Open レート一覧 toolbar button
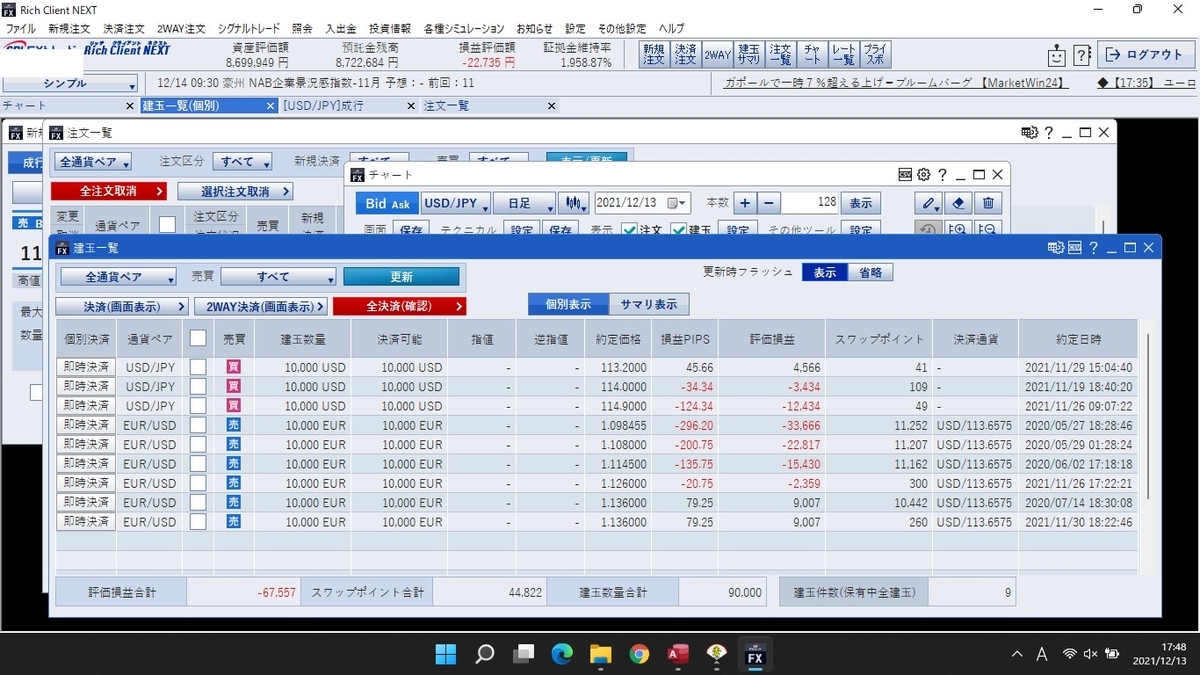 pos(843,55)
